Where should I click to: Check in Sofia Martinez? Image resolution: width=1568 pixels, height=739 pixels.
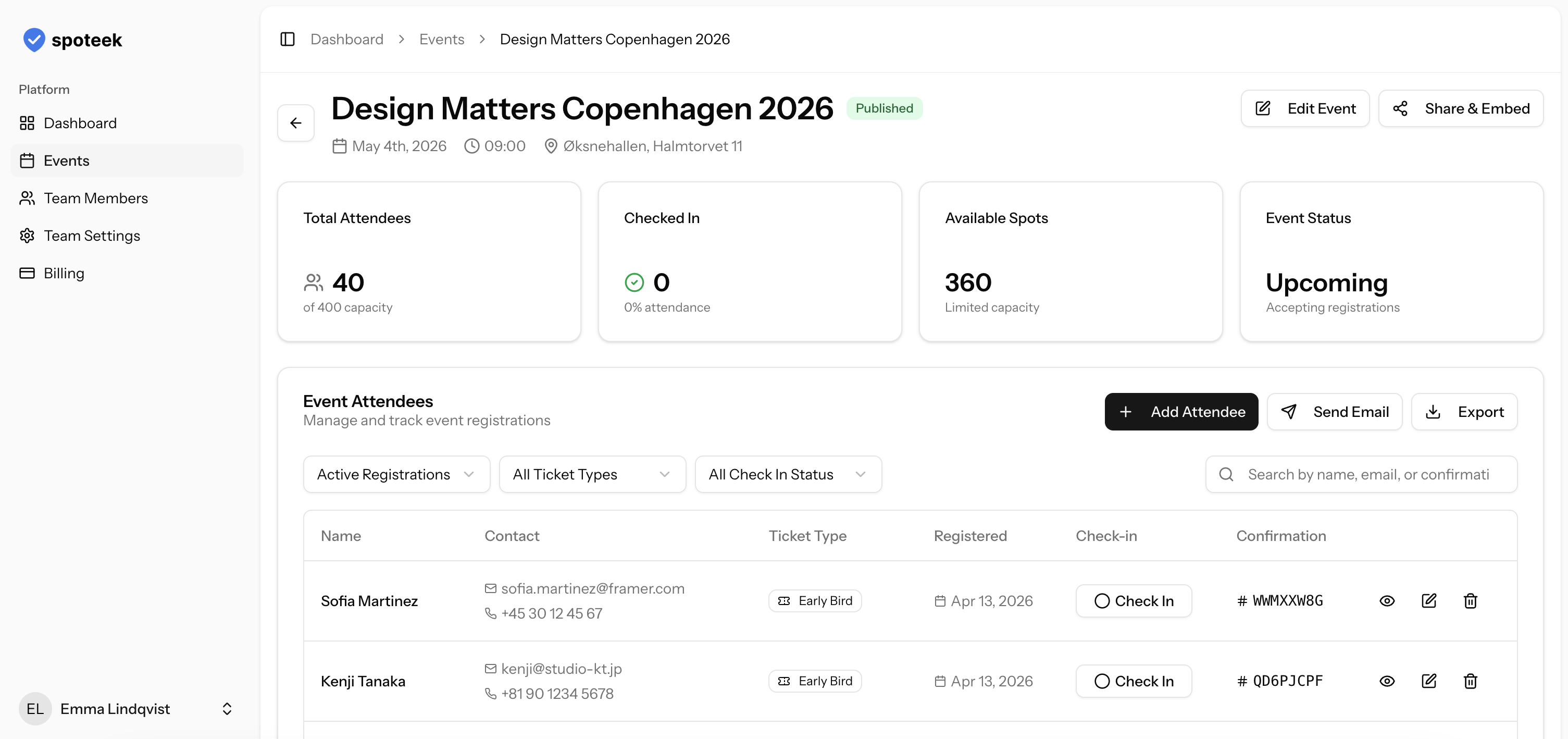click(1134, 601)
